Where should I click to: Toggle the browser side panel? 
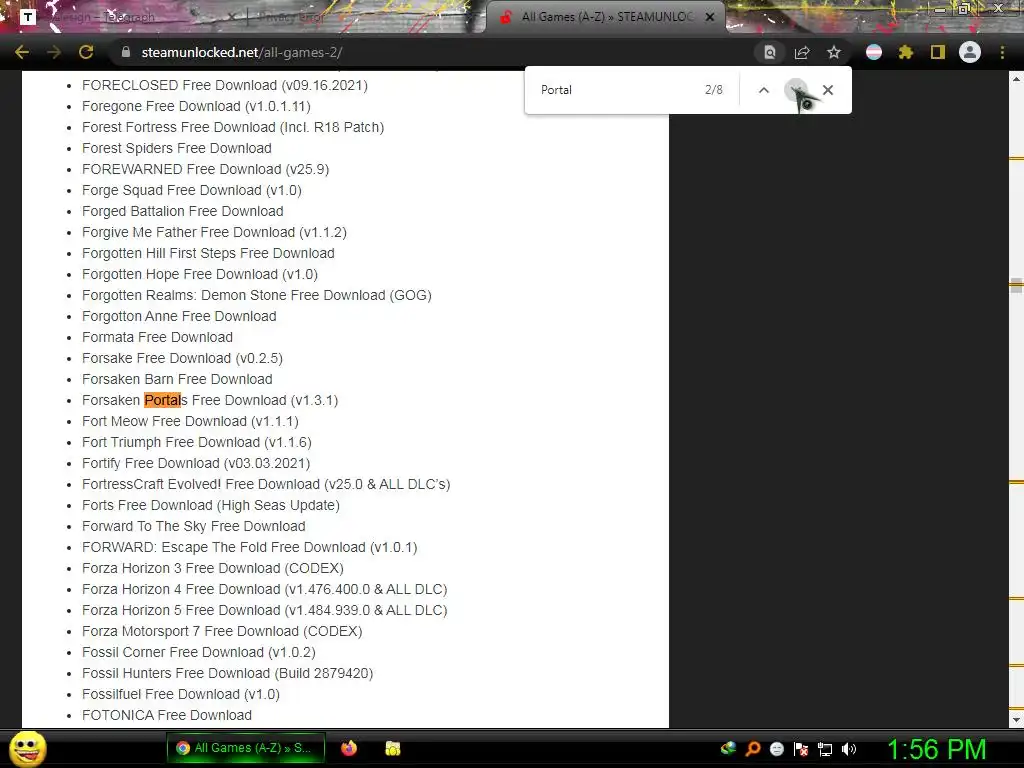(x=938, y=52)
